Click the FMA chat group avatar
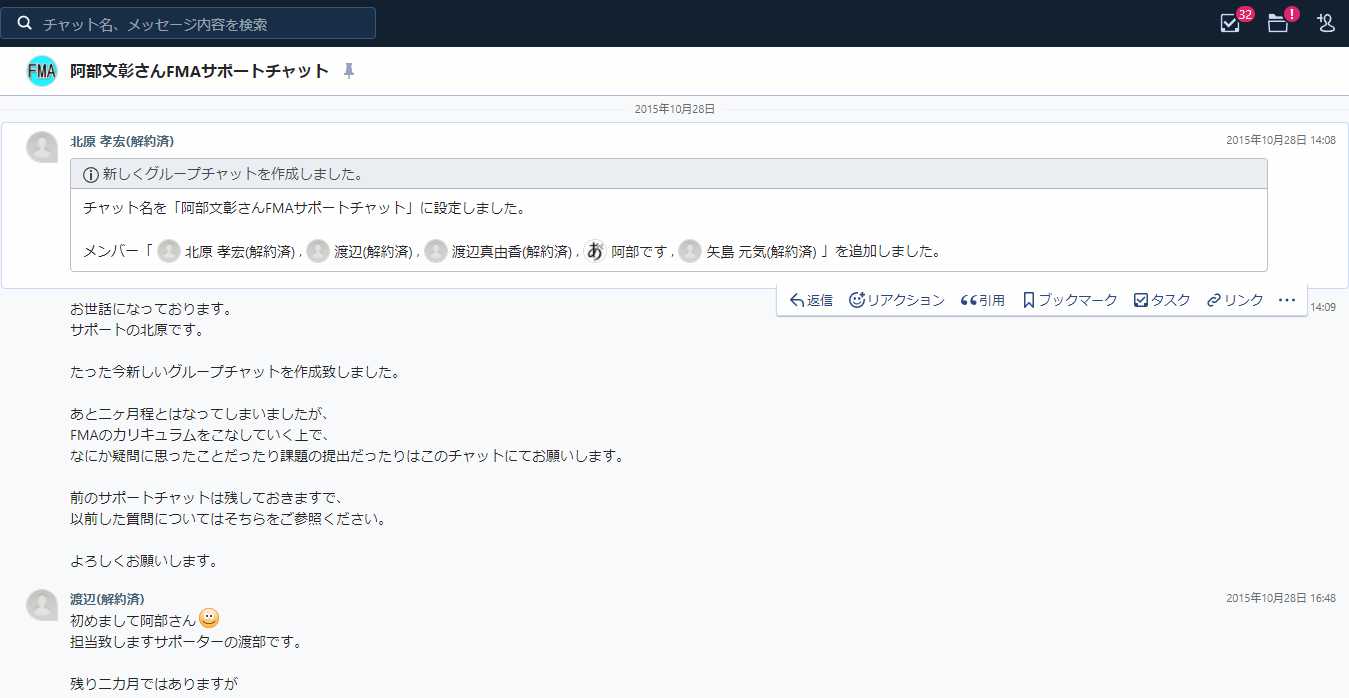Screen dimensions: 1349x698 click(42, 71)
